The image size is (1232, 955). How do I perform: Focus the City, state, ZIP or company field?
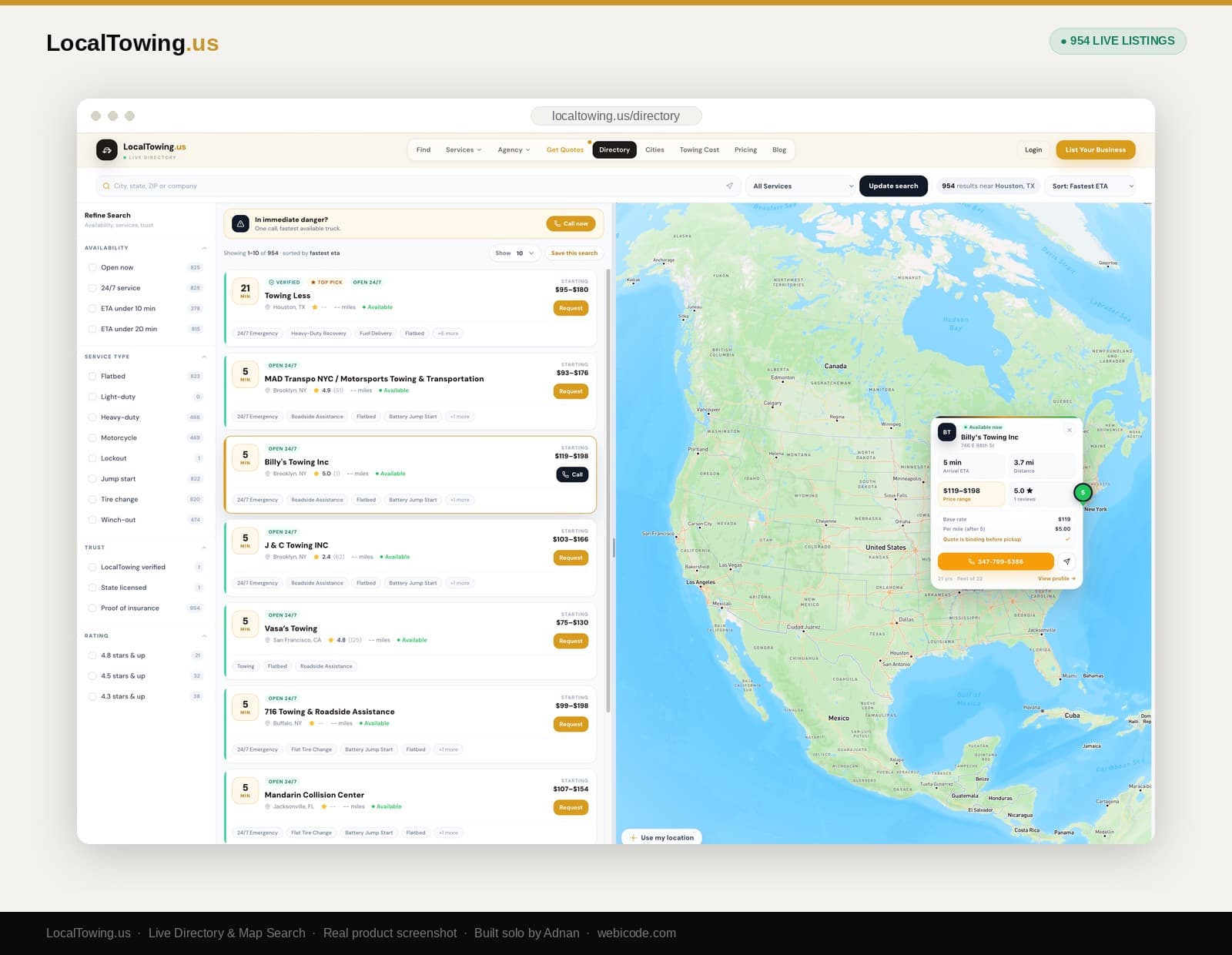[418, 186]
